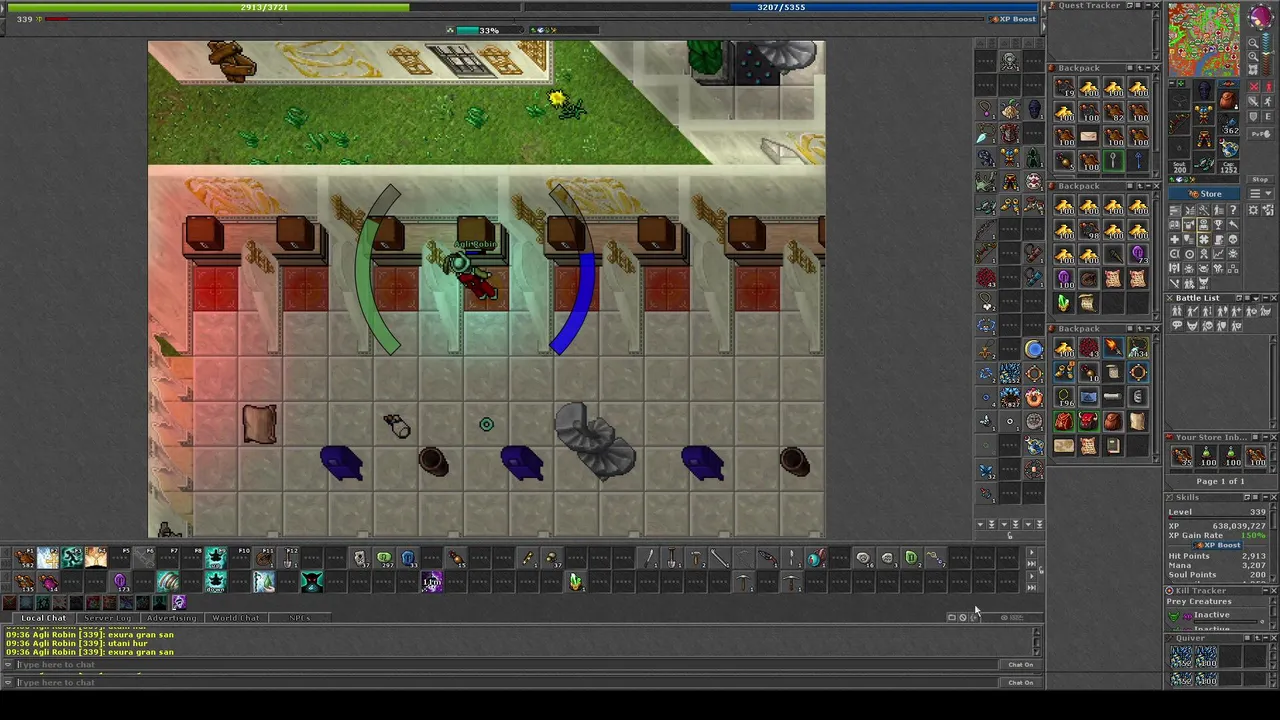Click the chat console scrollbar
This screenshot has height=720, width=1280.
tap(1036, 641)
